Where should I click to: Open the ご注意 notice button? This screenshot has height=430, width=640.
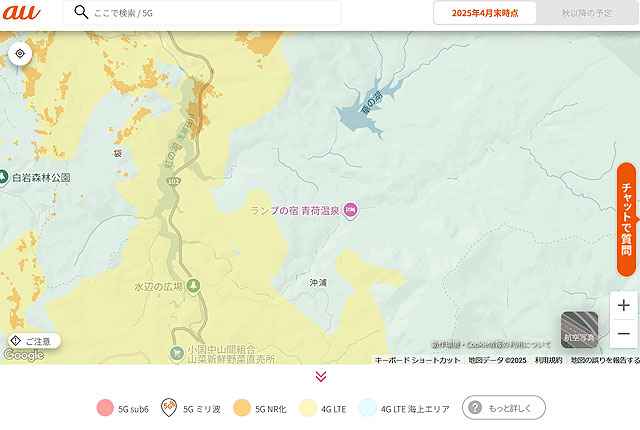click(34, 341)
